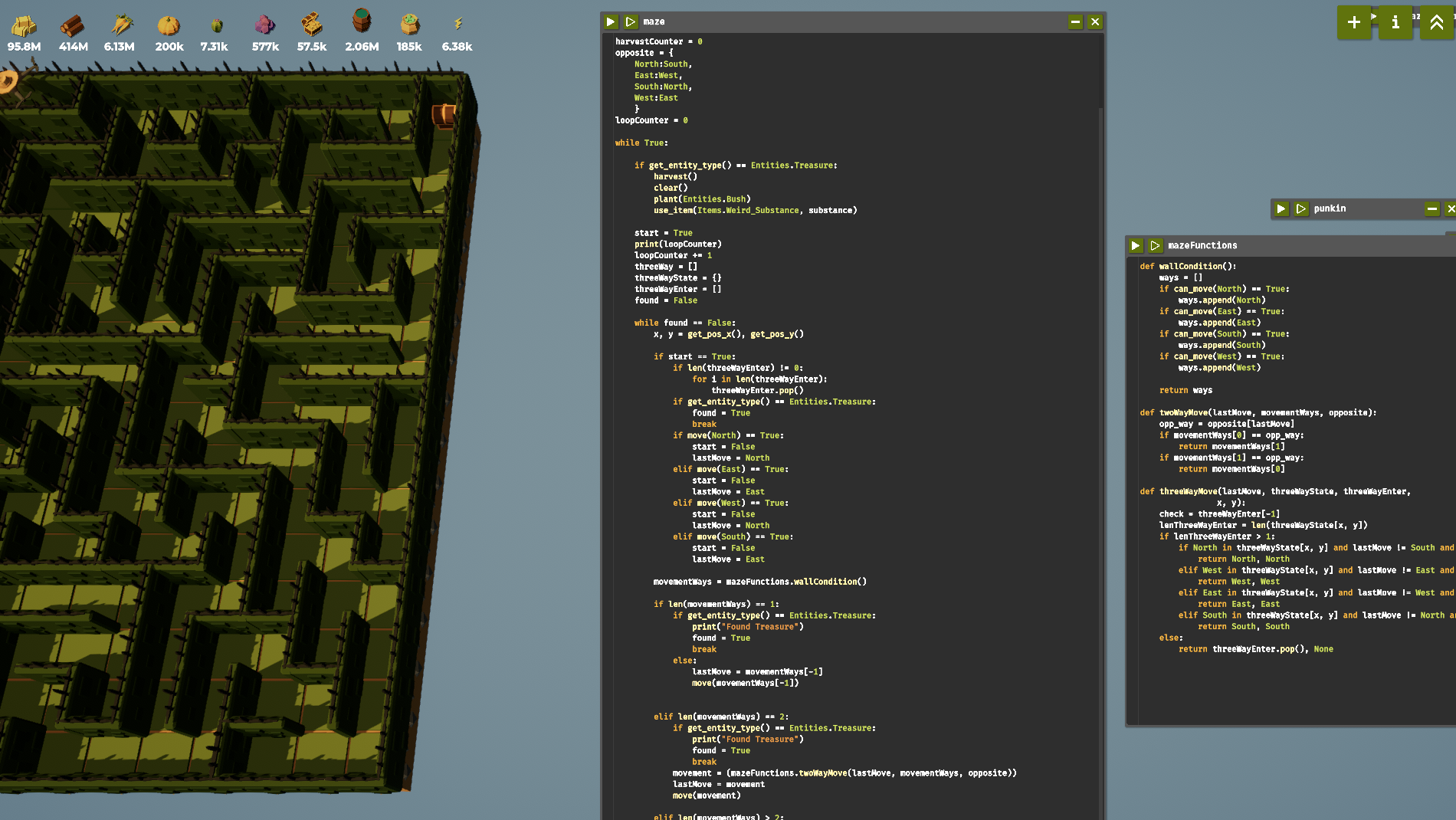Click the 'loopCounter = 0' line
The width and height of the screenshot is (1456, 820).
point(651,120)
